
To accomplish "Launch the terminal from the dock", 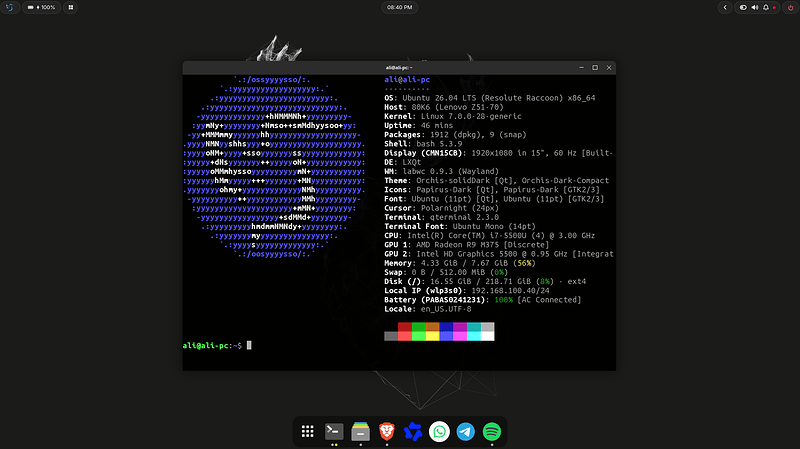I will click(x=334, y=432).
